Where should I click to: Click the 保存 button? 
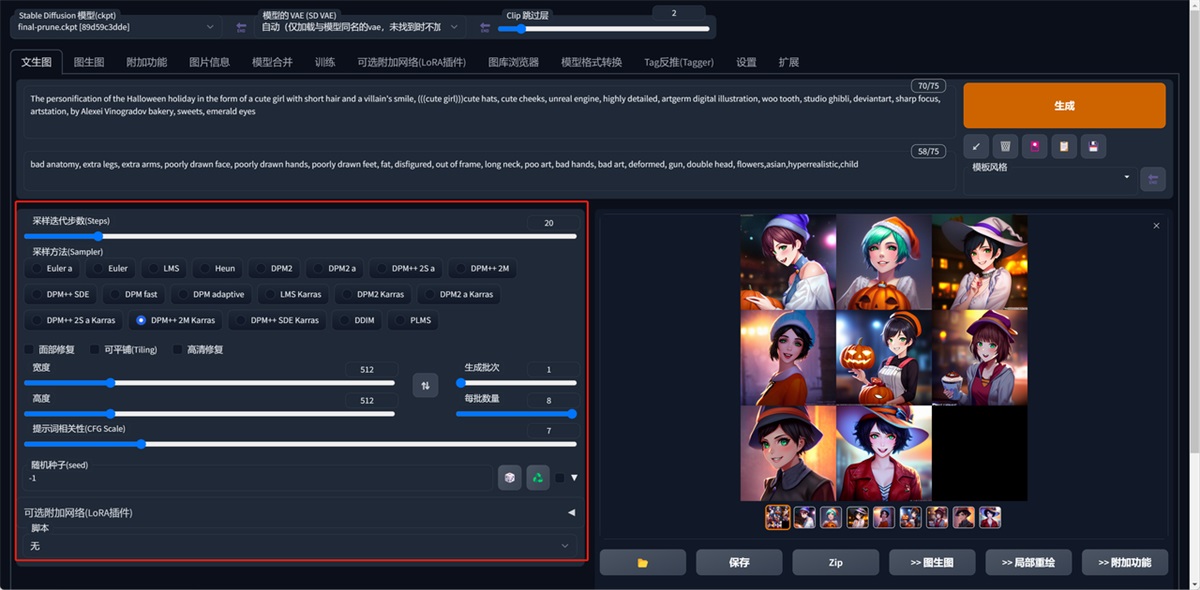739,562
